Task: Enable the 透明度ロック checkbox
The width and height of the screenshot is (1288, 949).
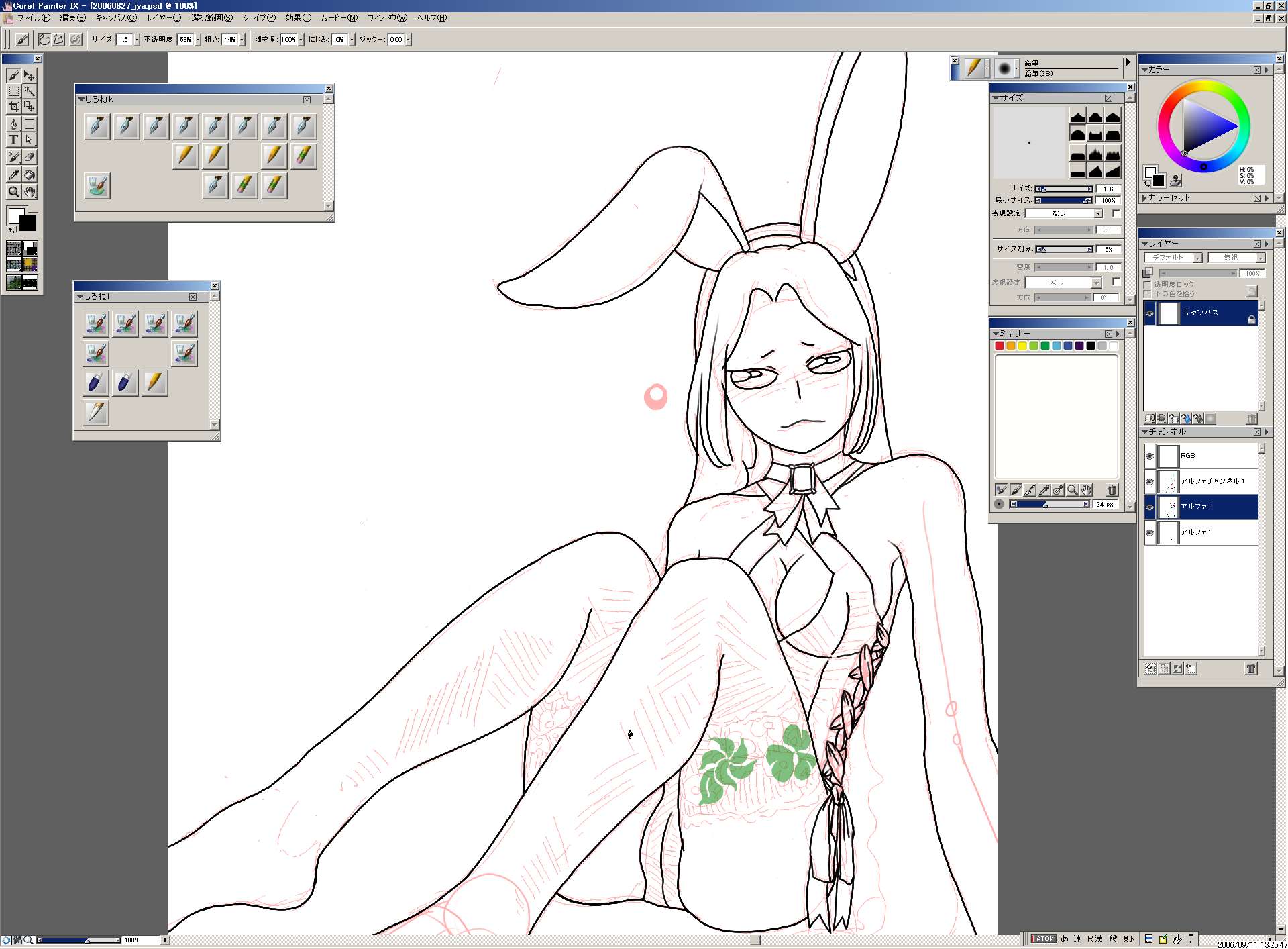Action: coord(1148,285)
